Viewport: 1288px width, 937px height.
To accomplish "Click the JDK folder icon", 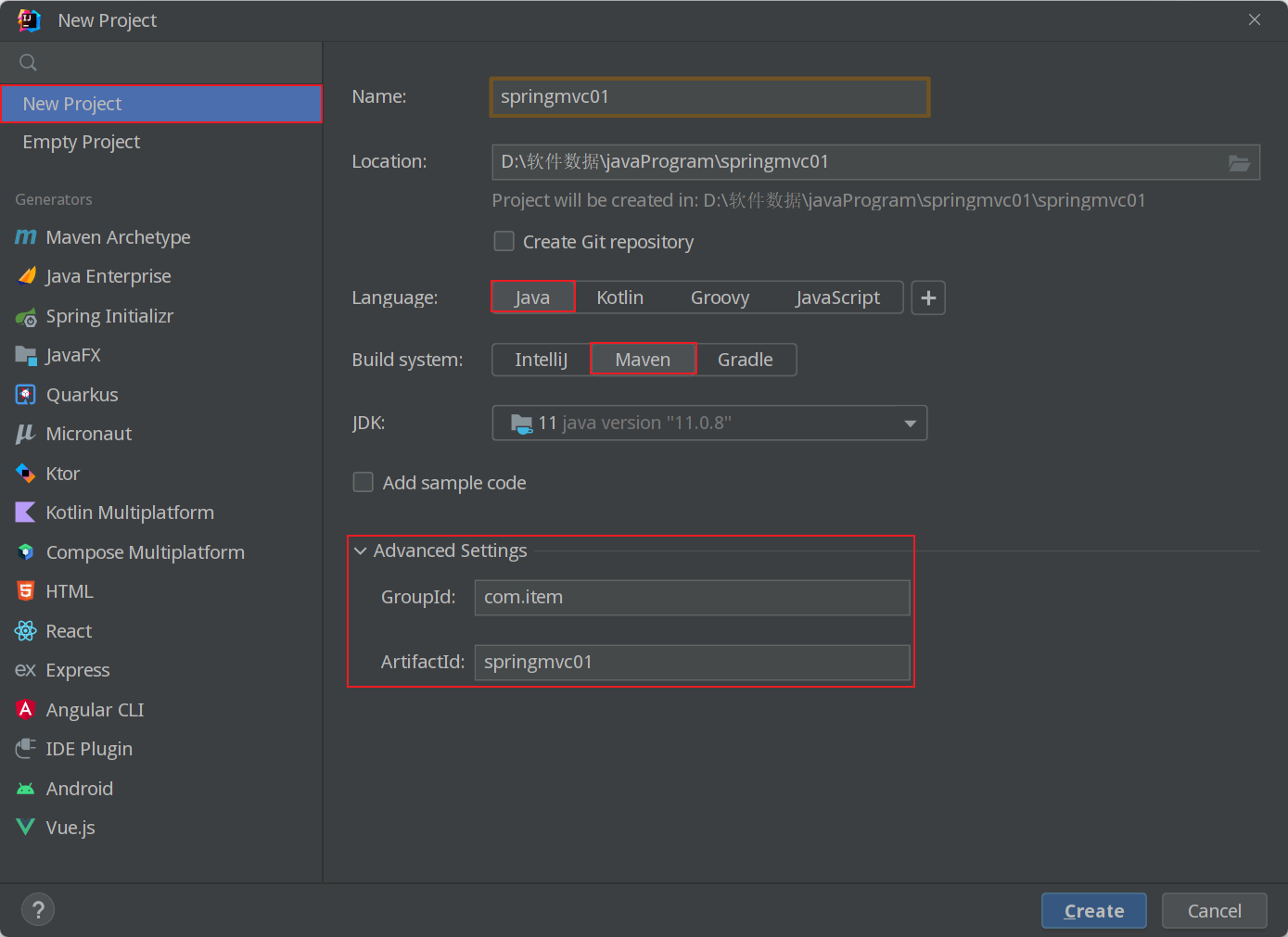I will 522,424.
